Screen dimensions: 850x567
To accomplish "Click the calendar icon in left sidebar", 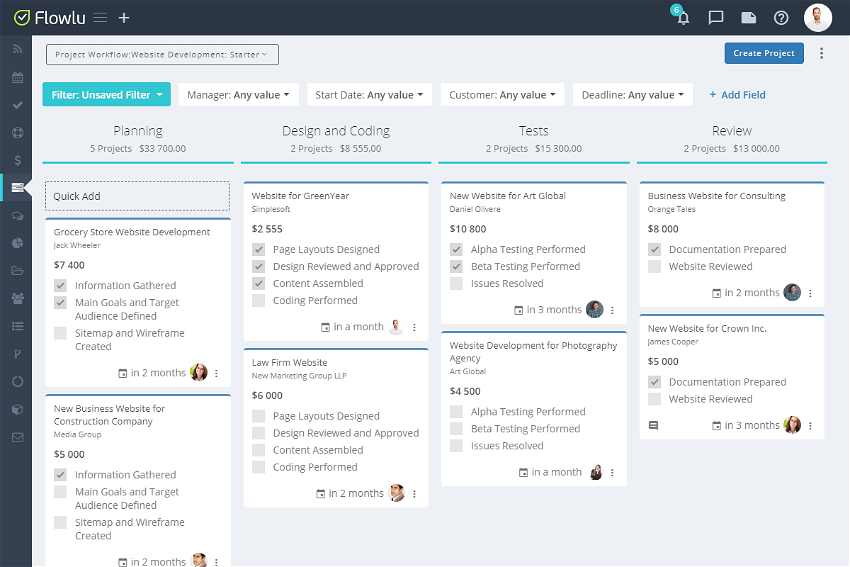I will click(x=17, y=77).
